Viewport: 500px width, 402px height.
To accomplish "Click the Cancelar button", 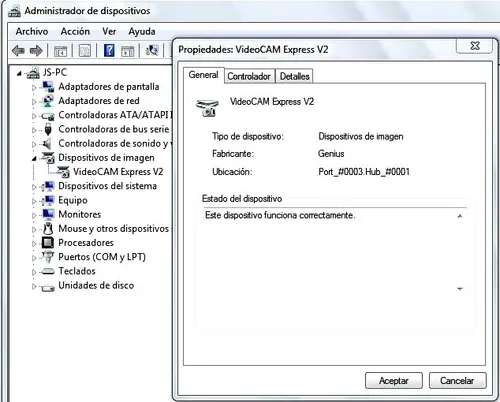I will pos(457,381).
